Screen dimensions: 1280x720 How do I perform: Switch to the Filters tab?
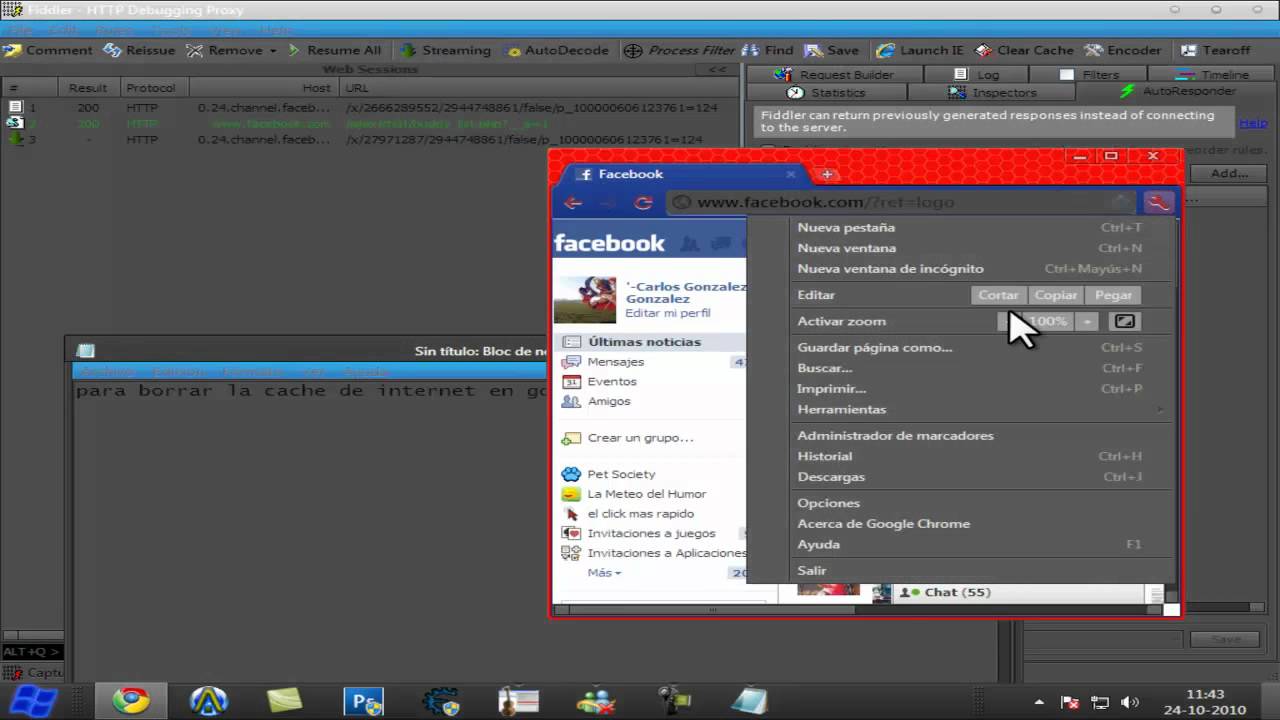[1089, 75]
